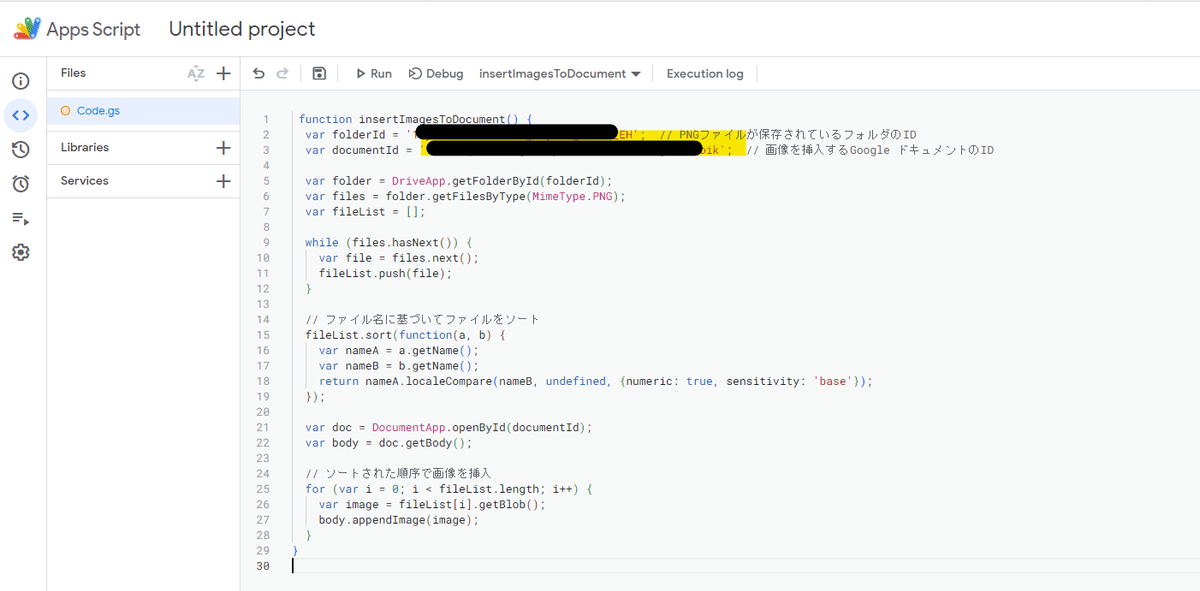
Task: Open the Overview info icon in sidebar
Action: 21,81
